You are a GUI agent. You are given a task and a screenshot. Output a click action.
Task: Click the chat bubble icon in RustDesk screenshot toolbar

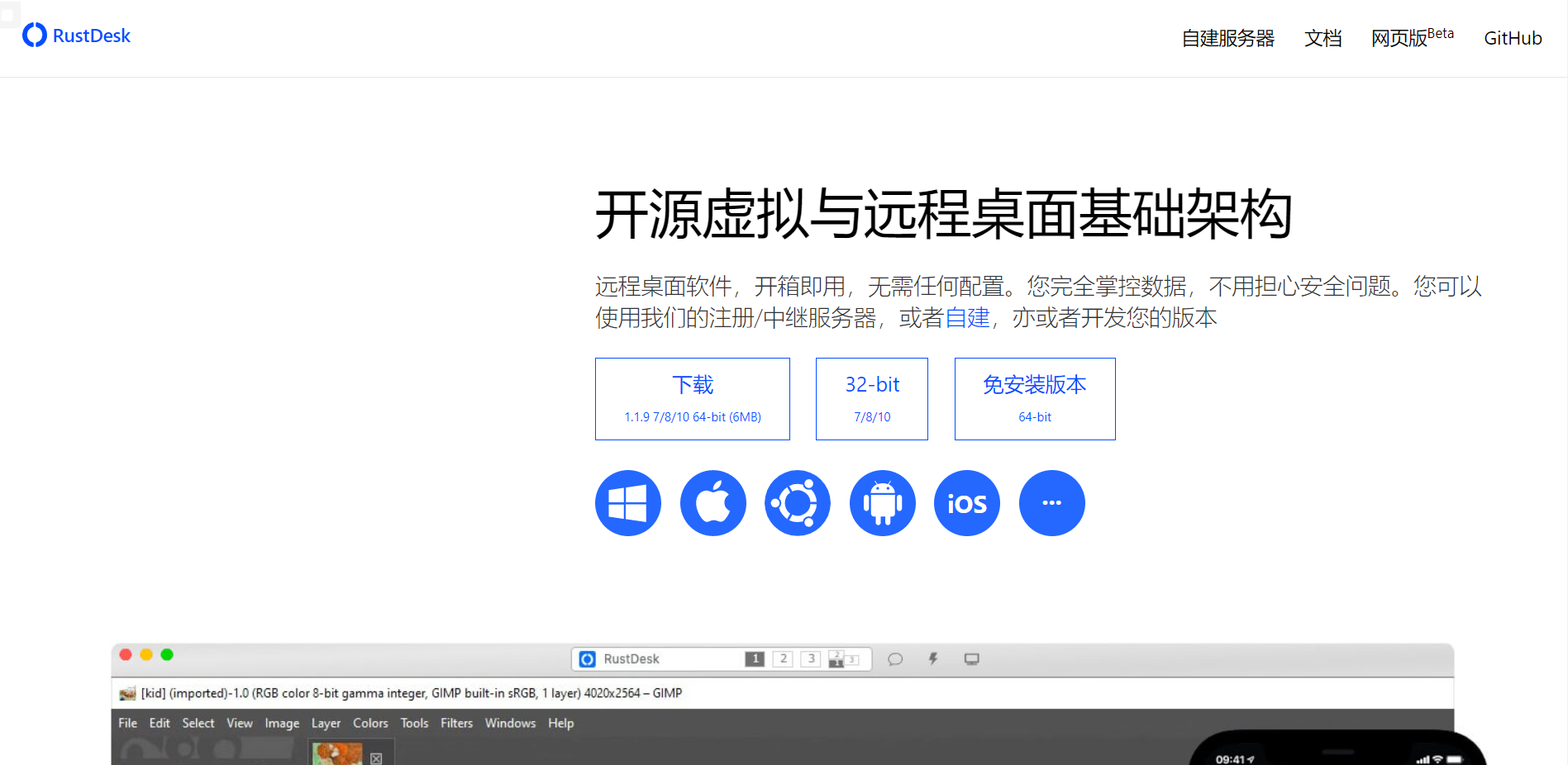click(895, 659)
